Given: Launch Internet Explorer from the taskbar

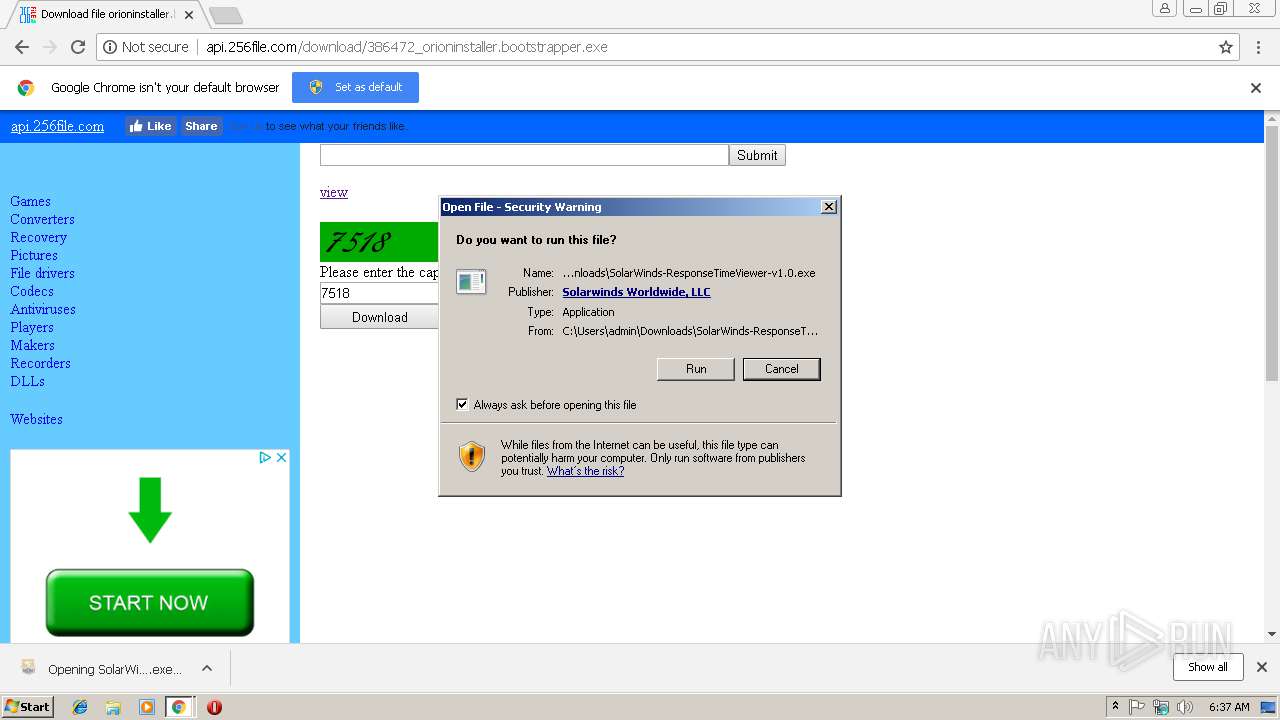Looking at the screenshot, I should click(80, 707).
